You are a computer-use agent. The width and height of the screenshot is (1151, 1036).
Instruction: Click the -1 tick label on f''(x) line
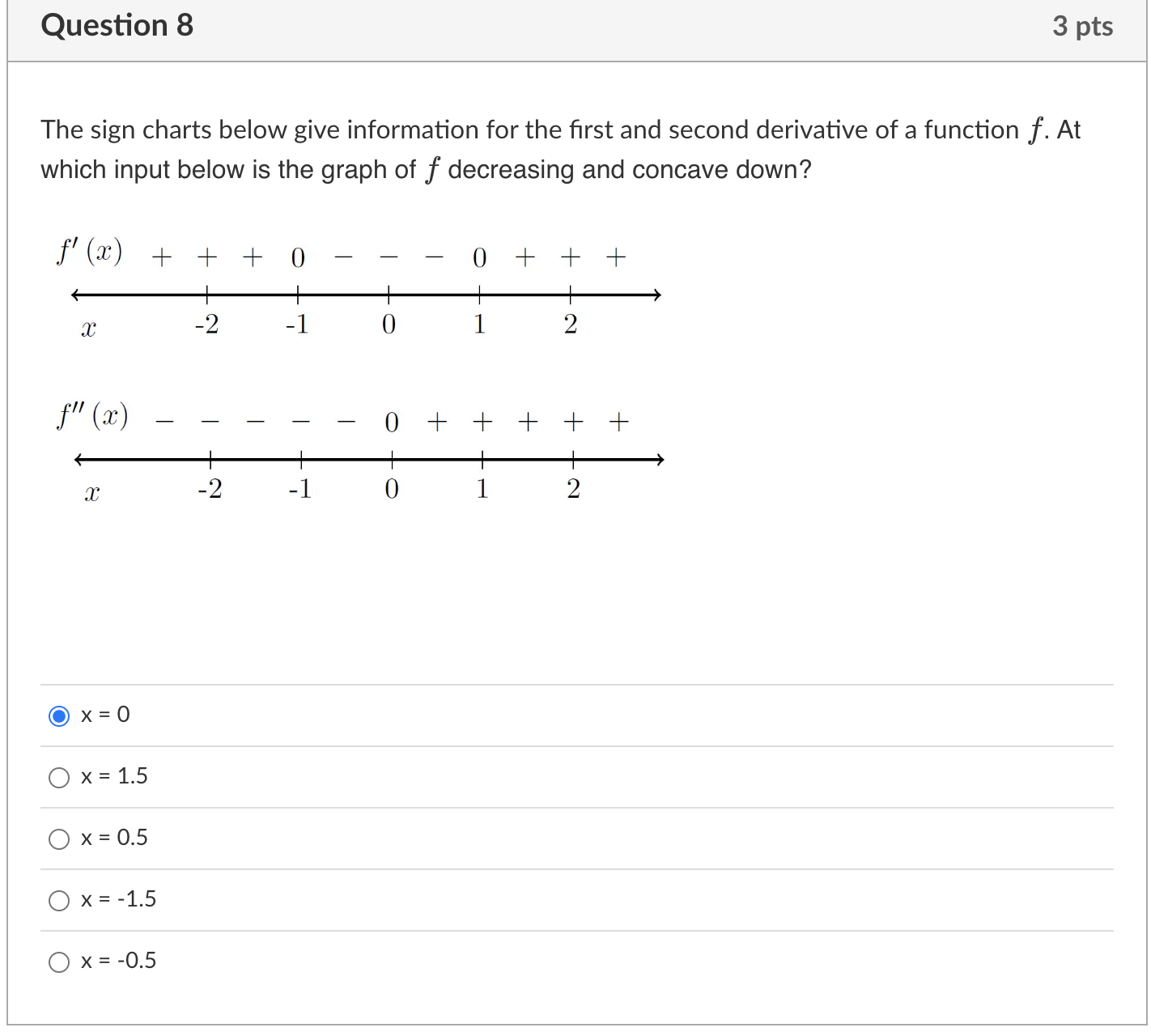coord(300,489)
